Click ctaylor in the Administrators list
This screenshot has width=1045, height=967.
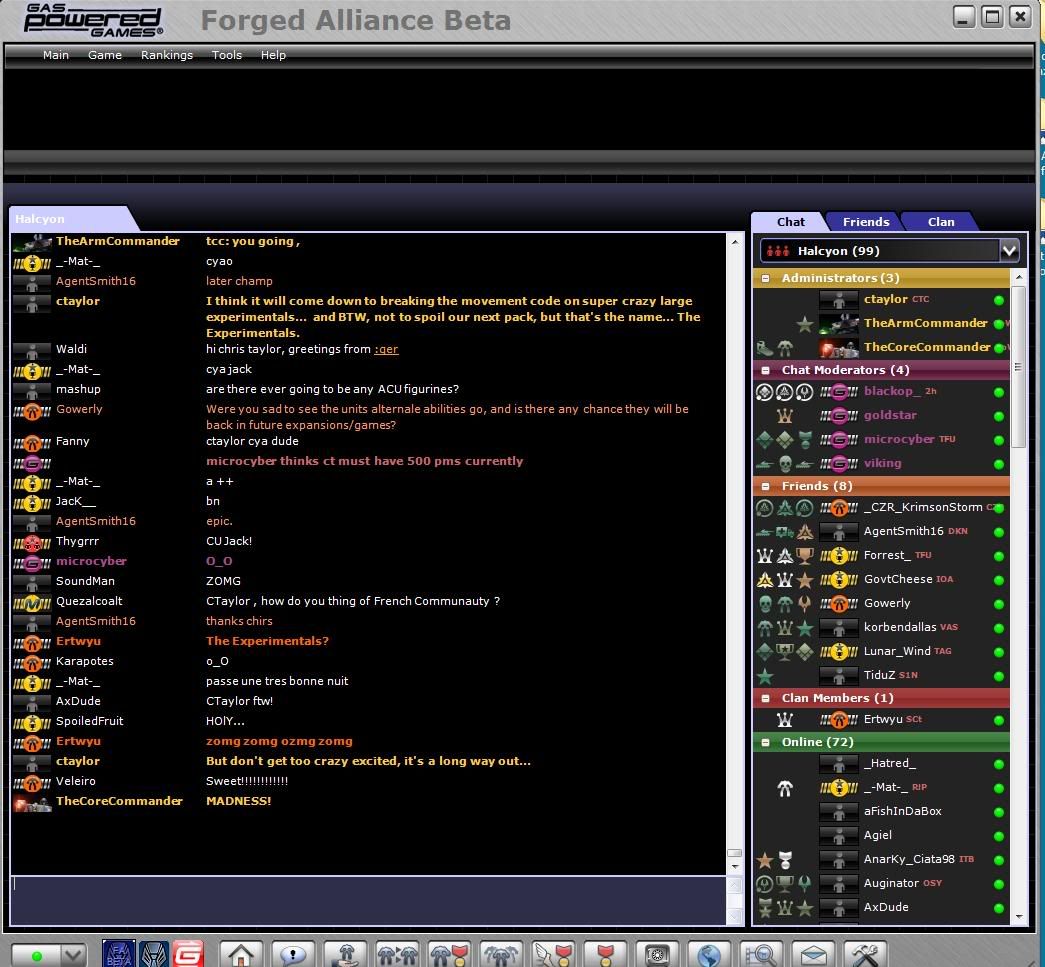point(885,299)
